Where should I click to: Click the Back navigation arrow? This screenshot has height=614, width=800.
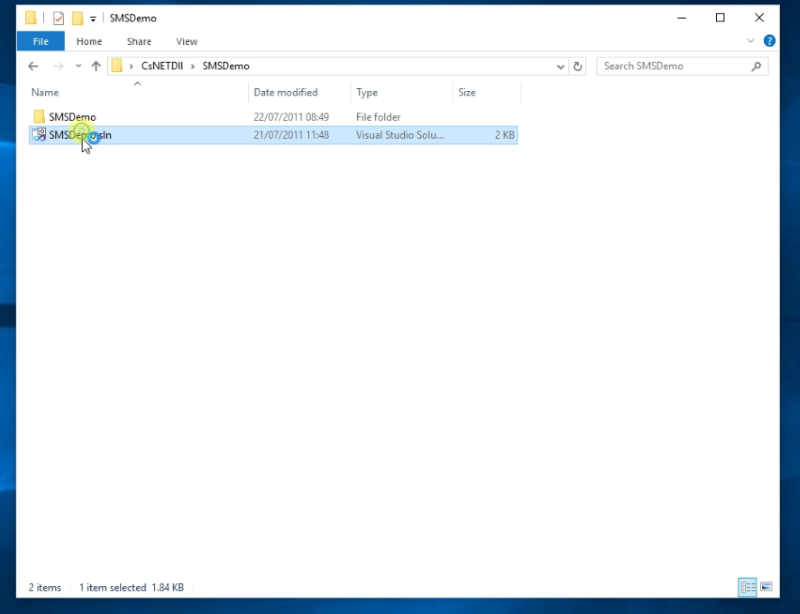point(33,66)
